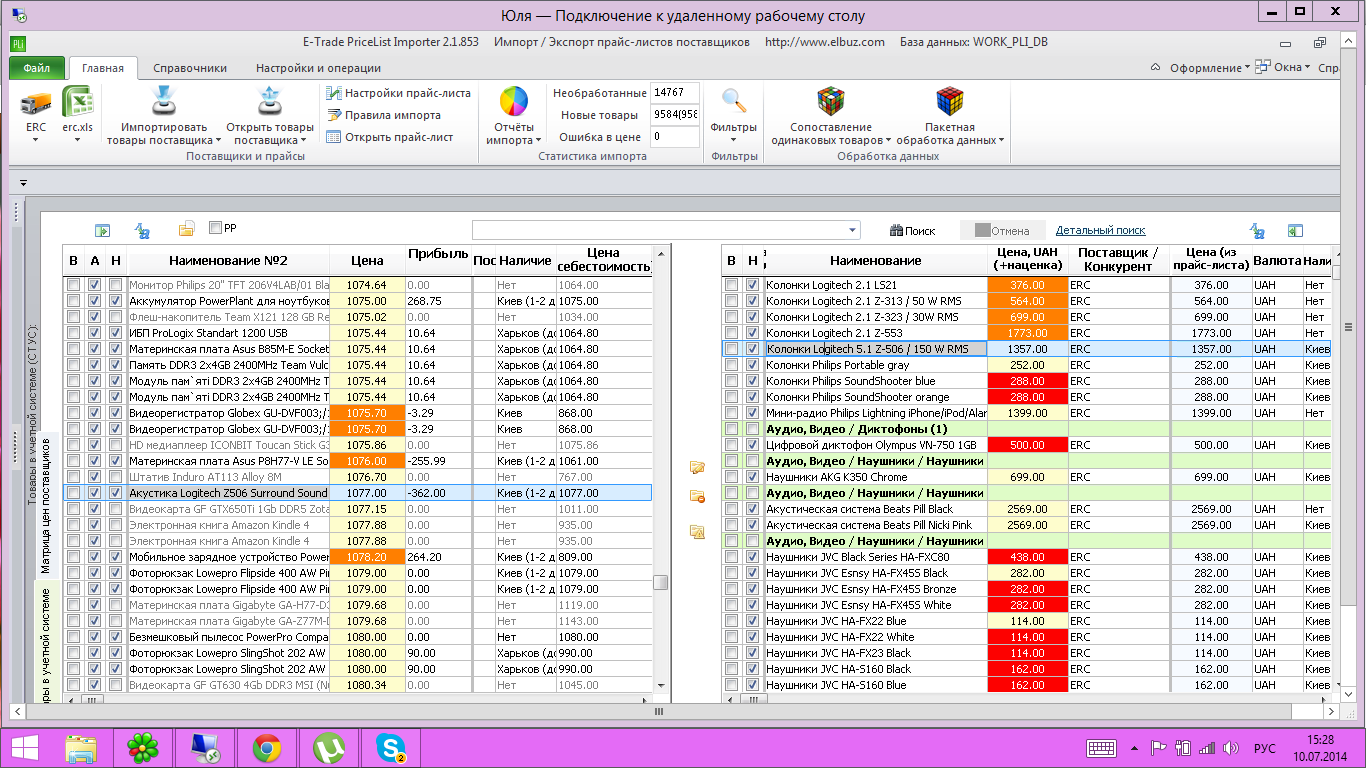1366x768 pixels.
Task: Click Открыть прайс-лист in the ribbon
Action: coord(389,137)
